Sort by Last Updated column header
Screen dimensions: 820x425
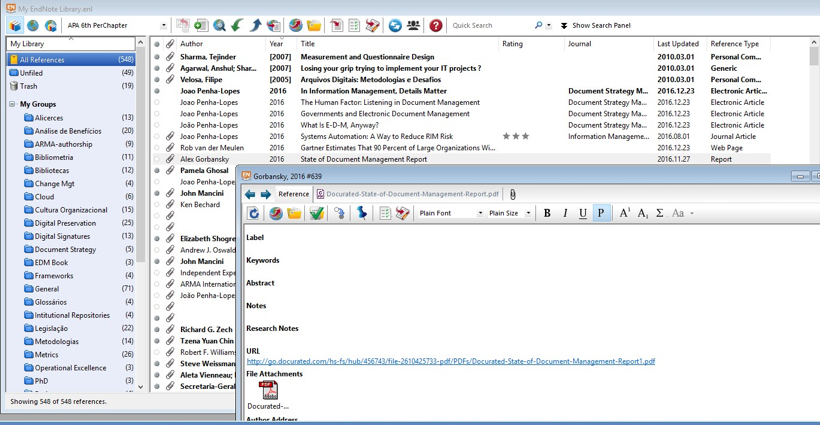click(x=678, y=44)
